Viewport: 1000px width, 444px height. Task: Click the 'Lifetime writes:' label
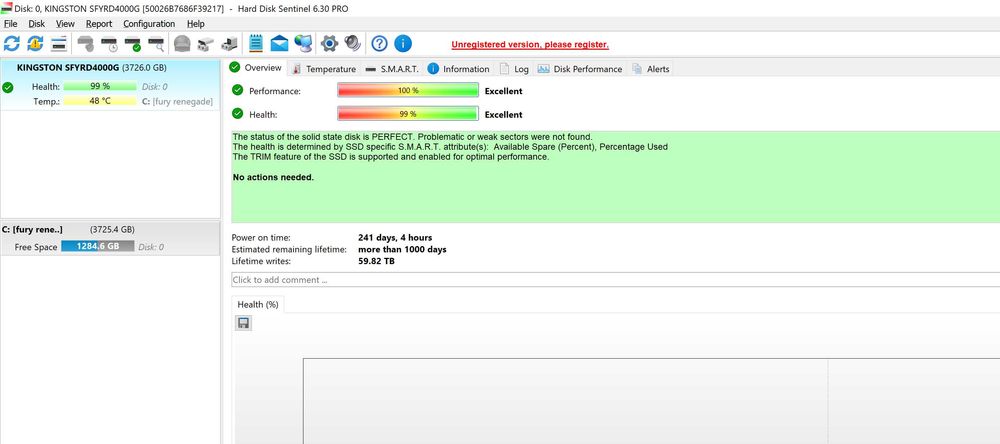(261, 261)
